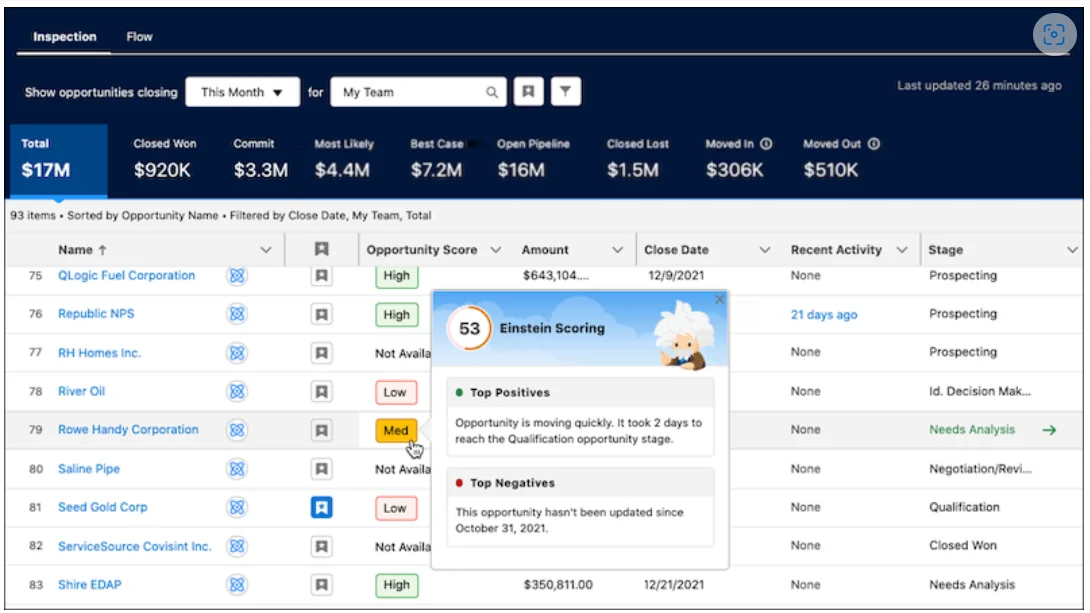Open the filter funnel button
This screenshot has width=1090, height=613.
click(566, 92)
